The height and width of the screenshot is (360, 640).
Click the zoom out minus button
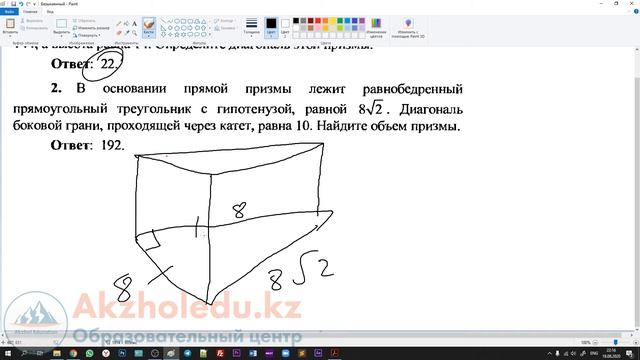point(595,342)
